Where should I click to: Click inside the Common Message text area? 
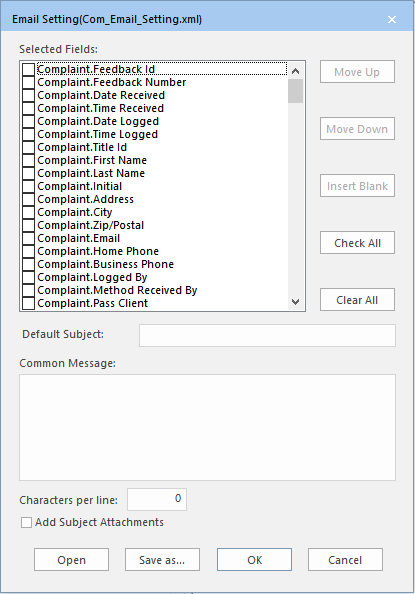click(x=207, y=427)
